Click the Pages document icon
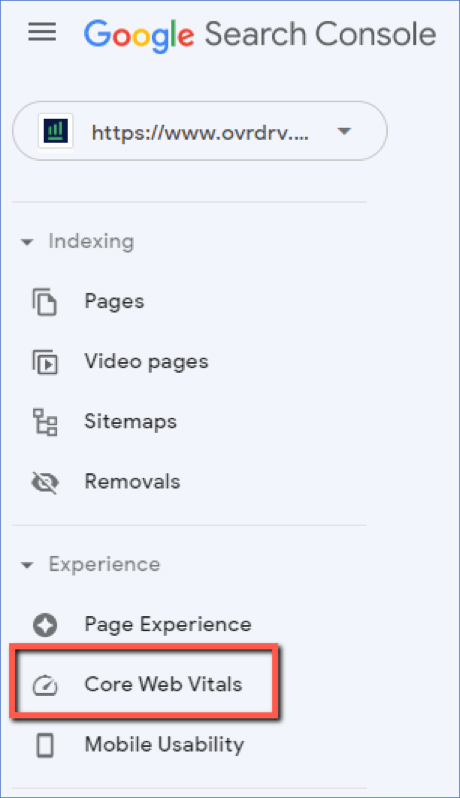Image resolution: width=460 pixels, height=798 pixels. pos(45,302)
